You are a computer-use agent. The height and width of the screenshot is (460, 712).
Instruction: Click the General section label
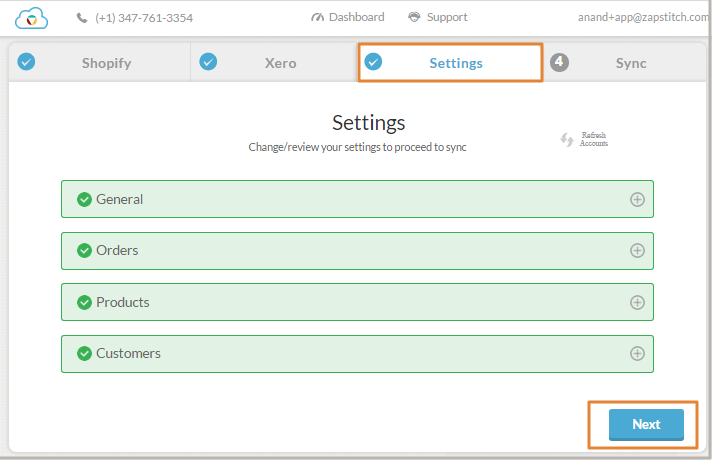click(x=119, y=199)
